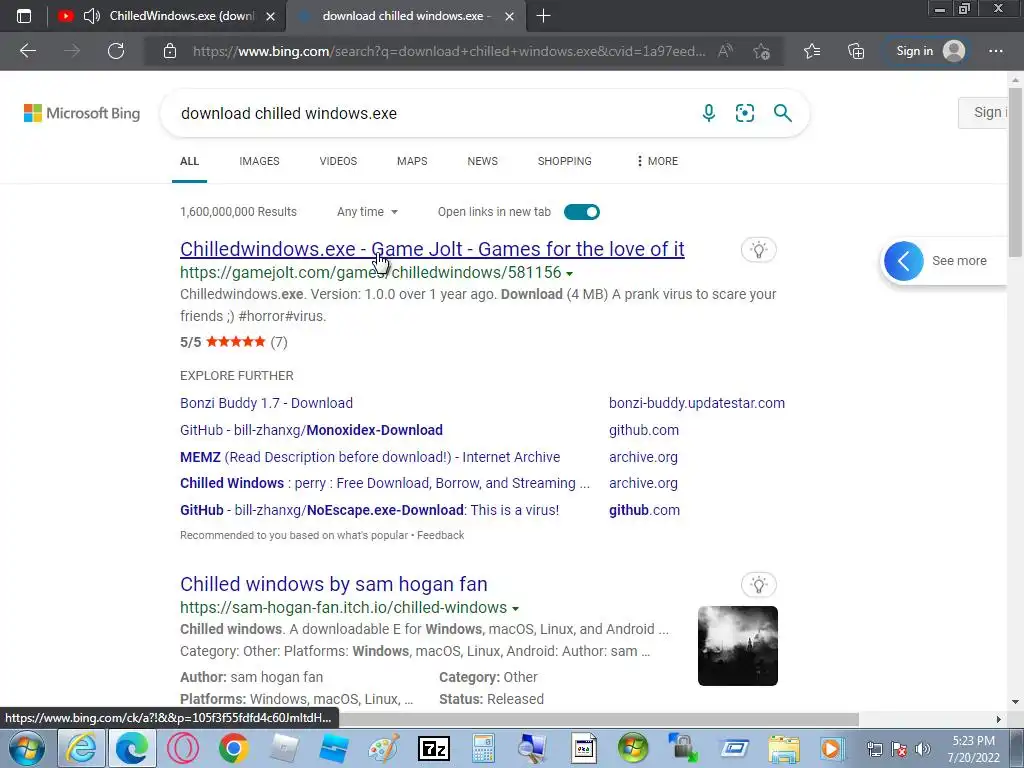The width and height of the screenshot is (1024, 768).
Task: Open the read aloud icon in address bar
Action: tap(725, 51)
